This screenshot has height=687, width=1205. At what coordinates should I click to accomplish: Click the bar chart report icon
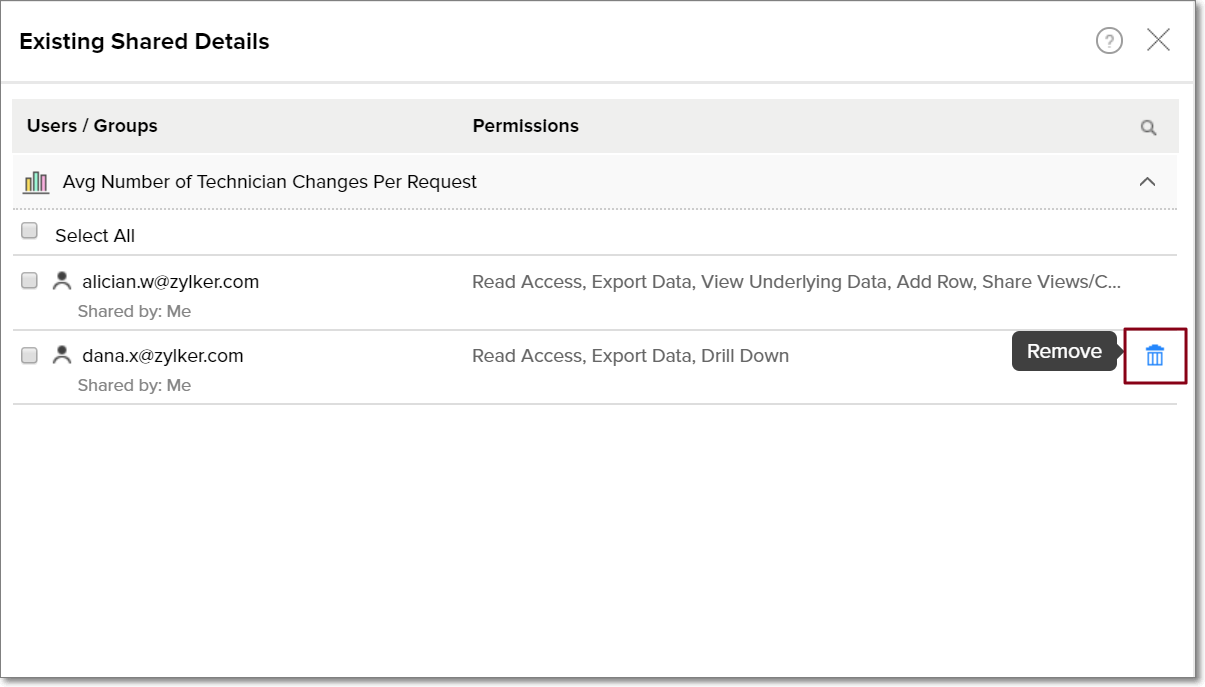pos(36,182)
